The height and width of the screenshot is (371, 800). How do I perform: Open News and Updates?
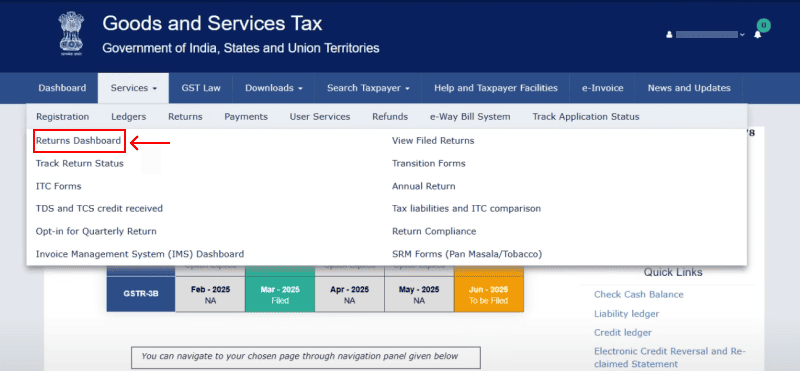[x=689, y=88]
